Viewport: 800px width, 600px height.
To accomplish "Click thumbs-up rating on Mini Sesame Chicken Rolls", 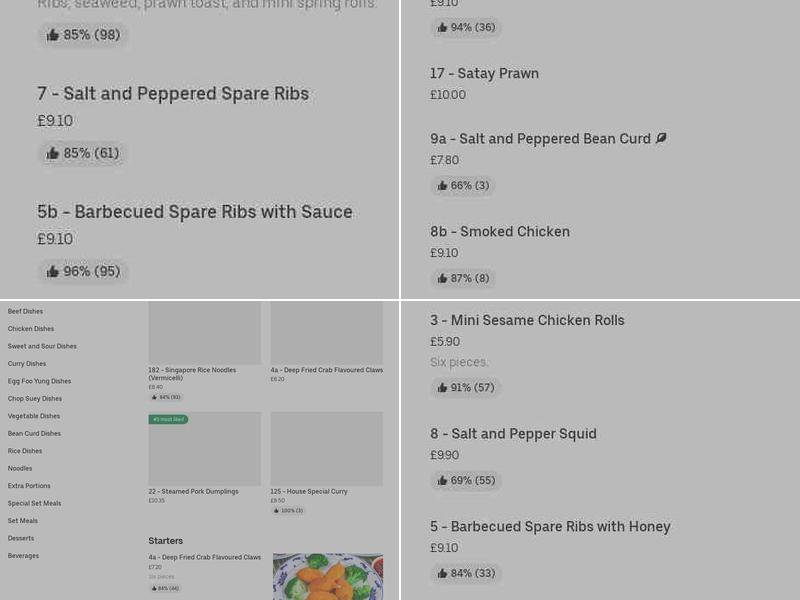I will click(x=465, y=387).
